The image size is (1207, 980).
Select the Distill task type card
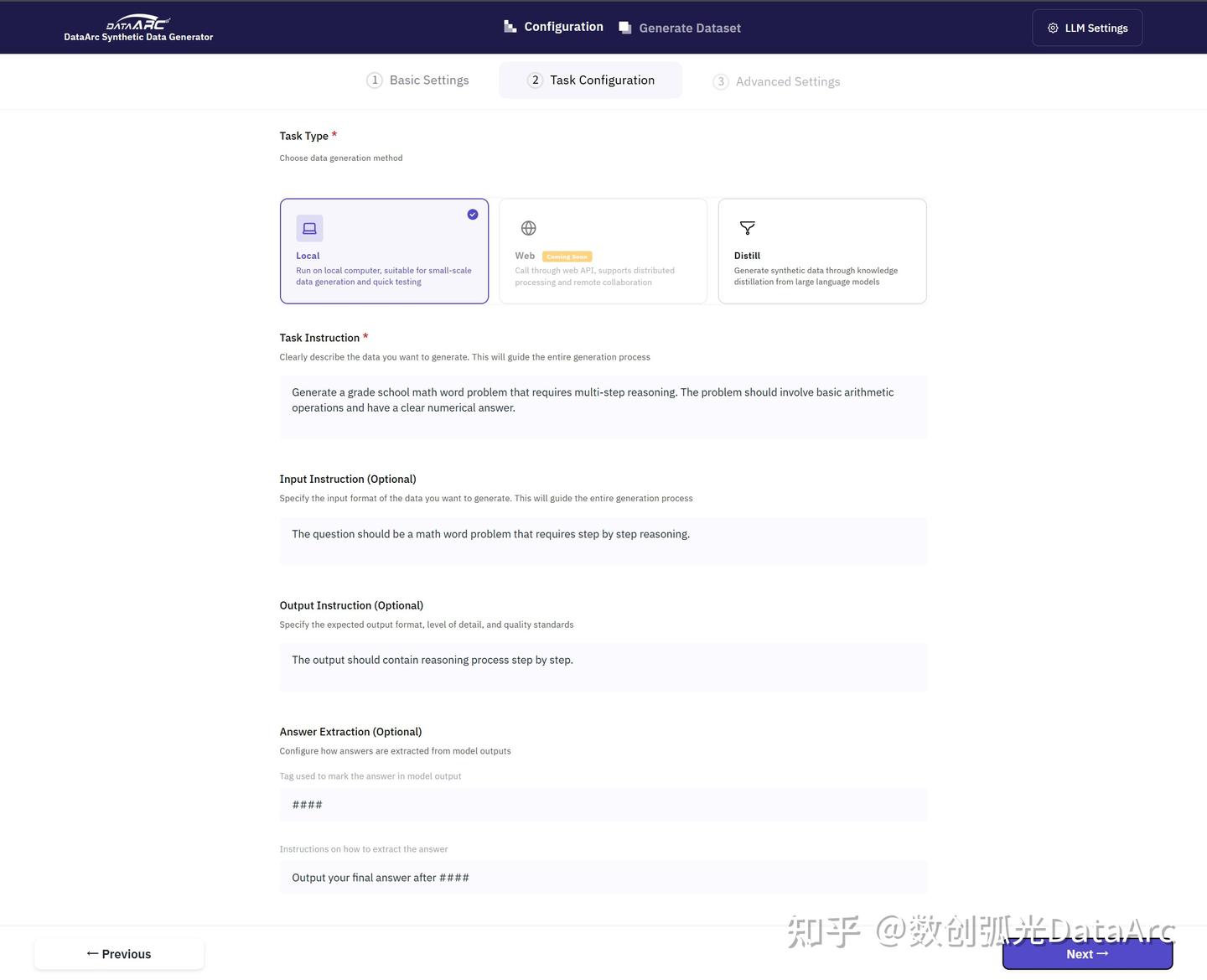[x=821, y=251]
